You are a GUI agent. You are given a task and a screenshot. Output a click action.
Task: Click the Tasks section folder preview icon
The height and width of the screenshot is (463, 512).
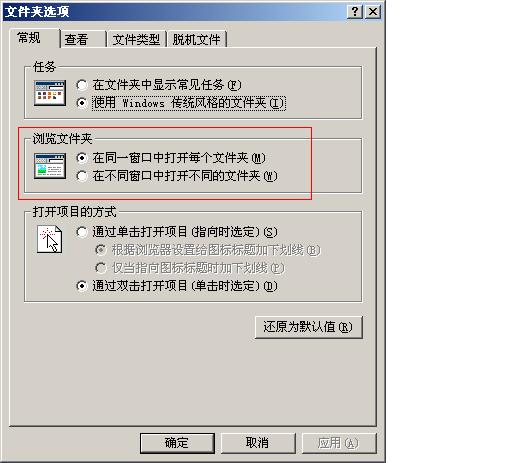(50, 93)
